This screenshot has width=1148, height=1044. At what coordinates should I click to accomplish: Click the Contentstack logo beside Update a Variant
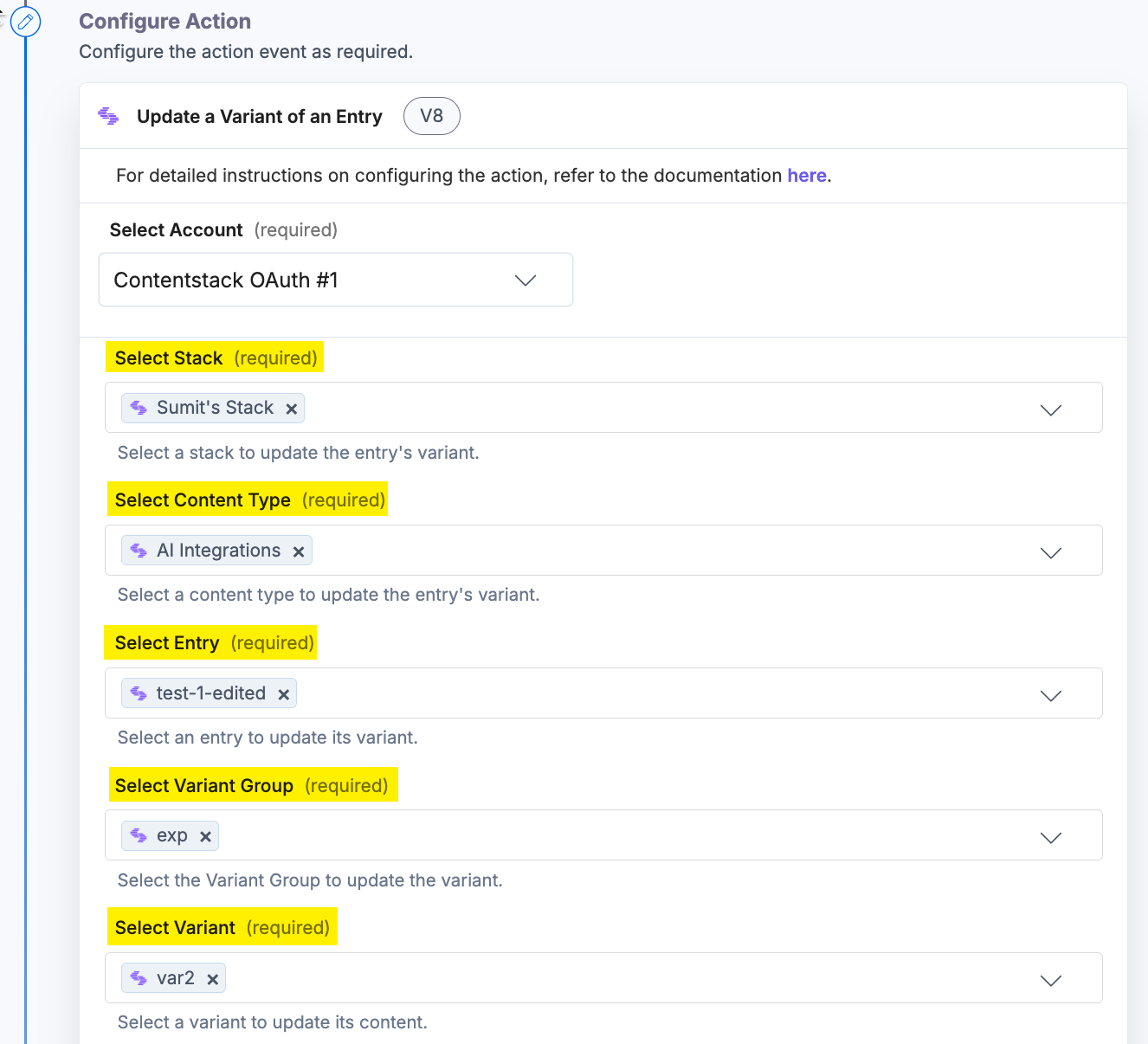[x=108, y=116]
